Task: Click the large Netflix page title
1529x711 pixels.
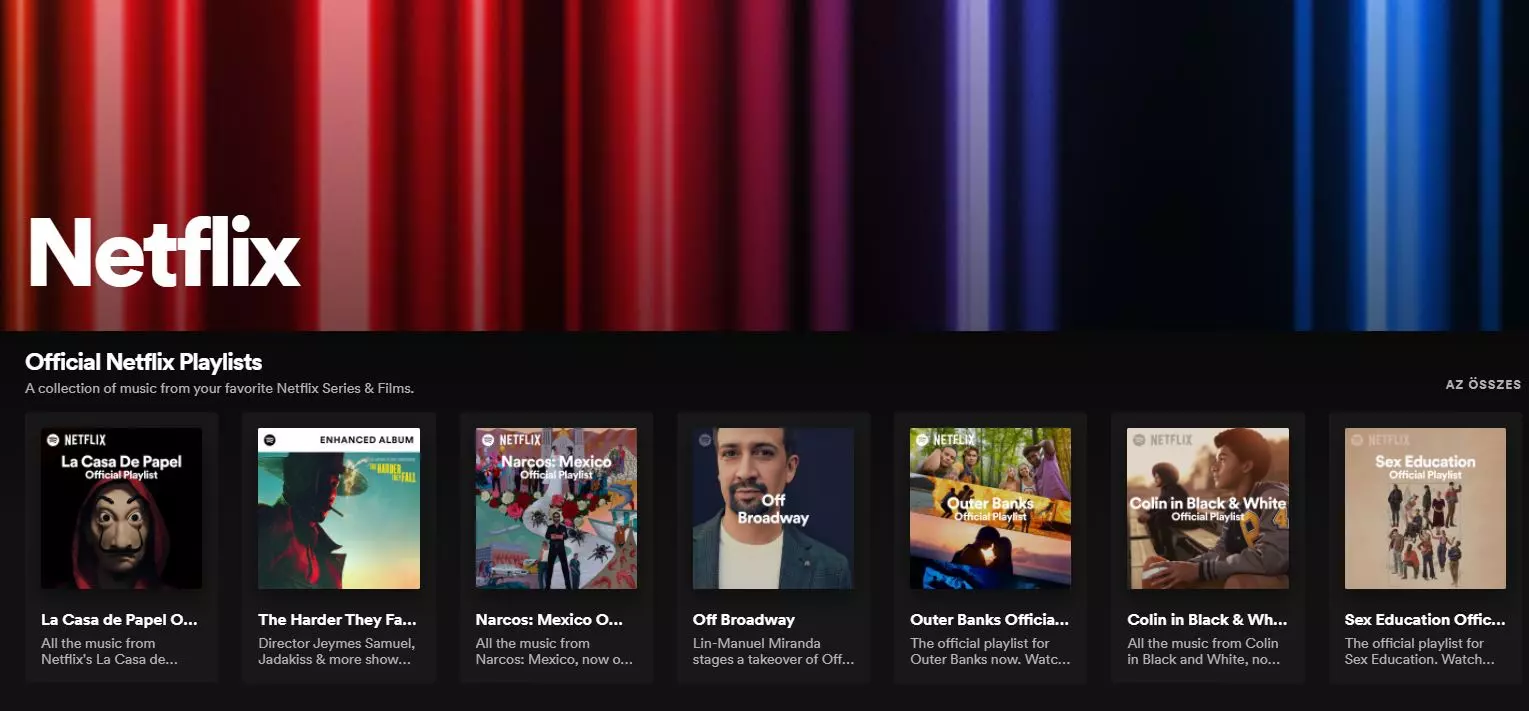Action: 165,251
